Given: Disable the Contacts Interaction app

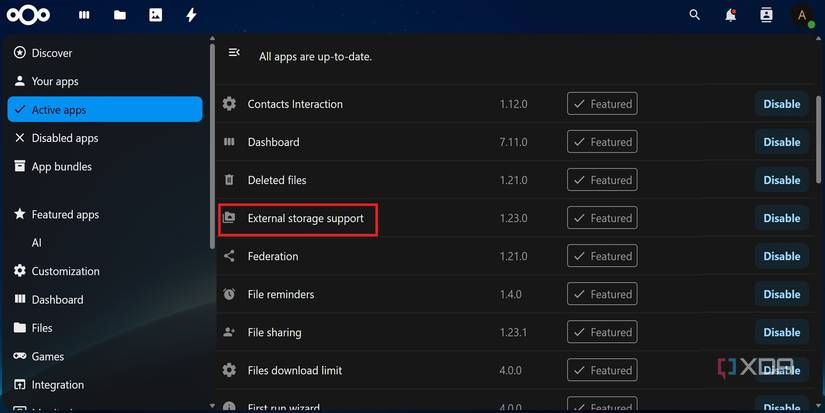Looking at the screenshot, I should 782,104.
